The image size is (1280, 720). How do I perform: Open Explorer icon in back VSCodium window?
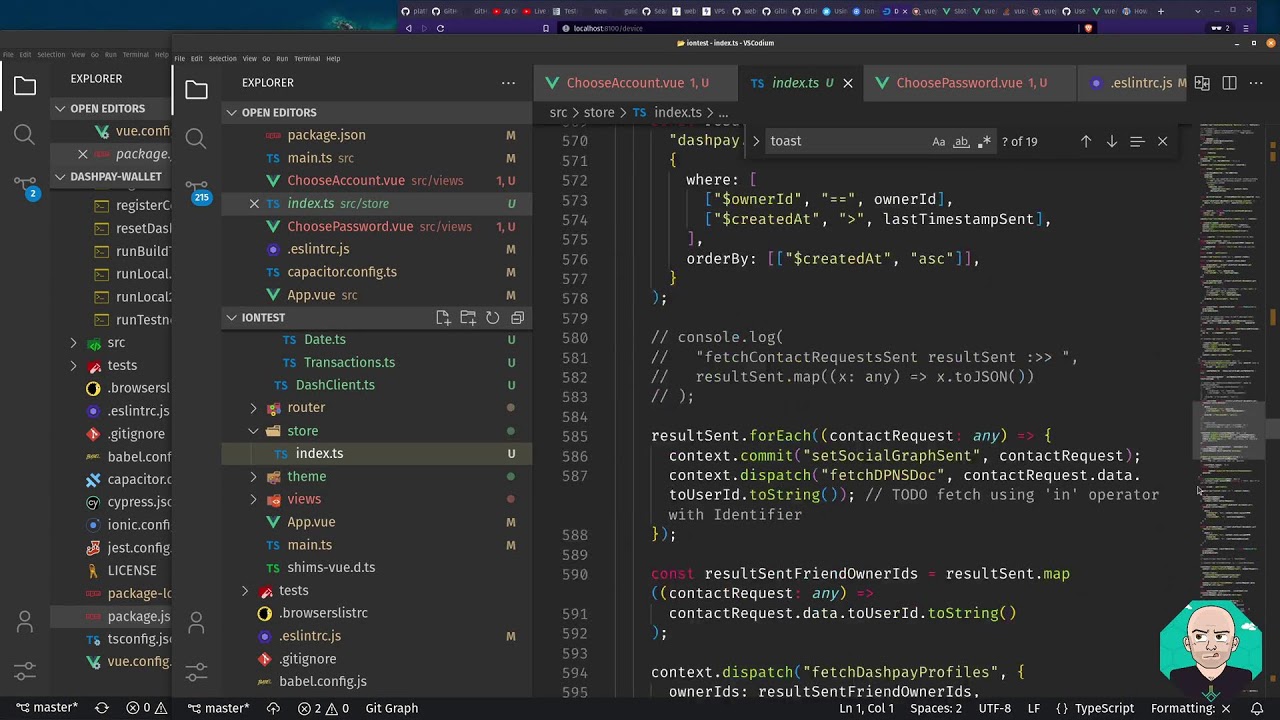tap(25, 86)
